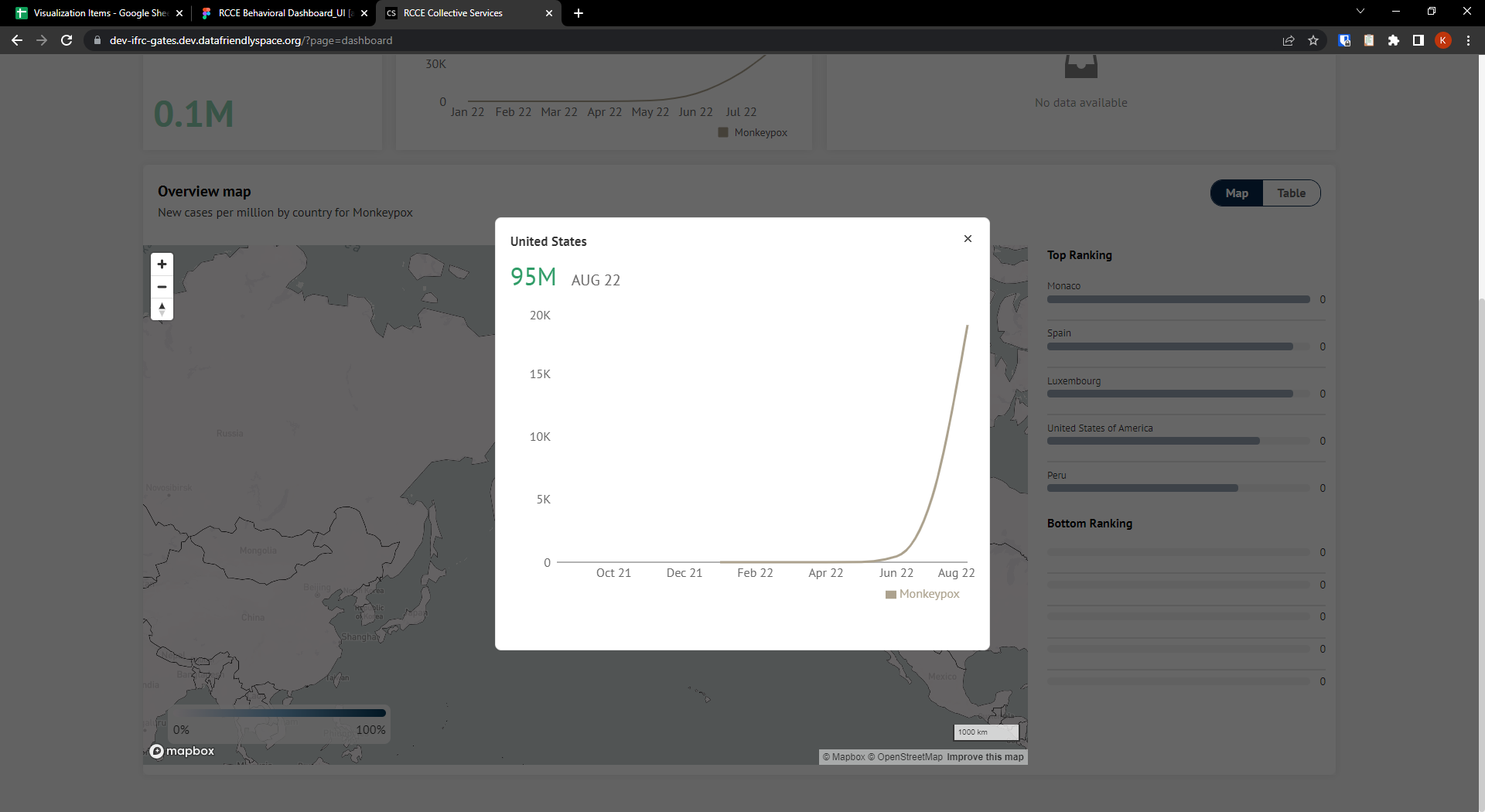Open the Improve this map link

click(x=985, y=756)
